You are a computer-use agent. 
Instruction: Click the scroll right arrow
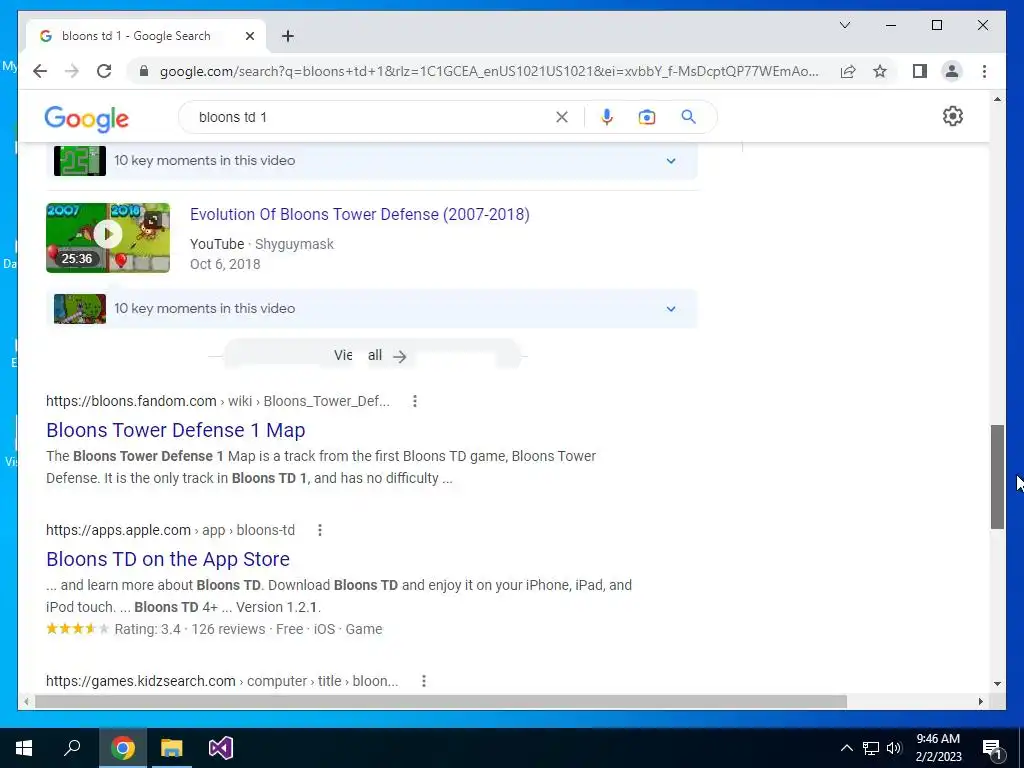pos(980,702)
